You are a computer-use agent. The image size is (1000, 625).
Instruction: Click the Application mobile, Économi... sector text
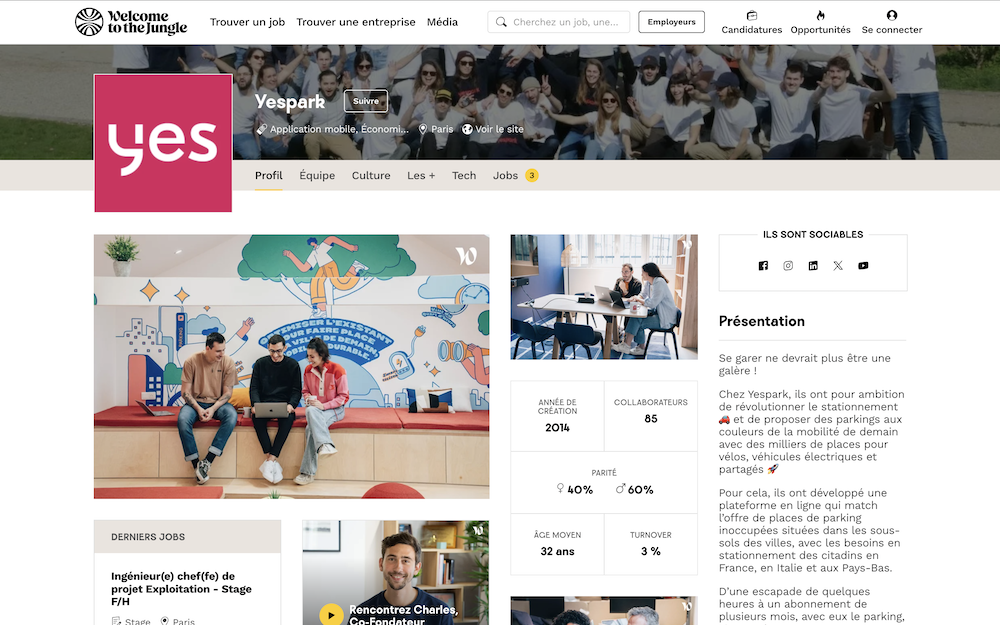(x=339, y=129)
